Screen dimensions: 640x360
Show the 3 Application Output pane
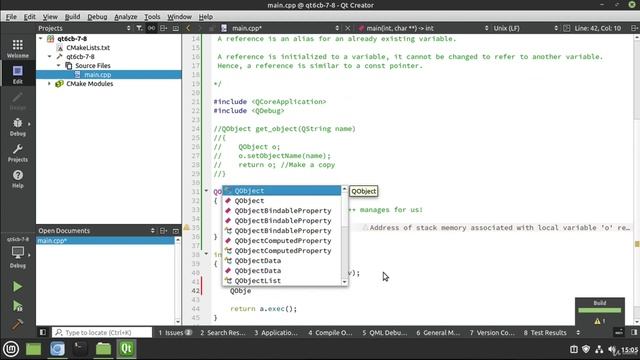pos(276,332)
